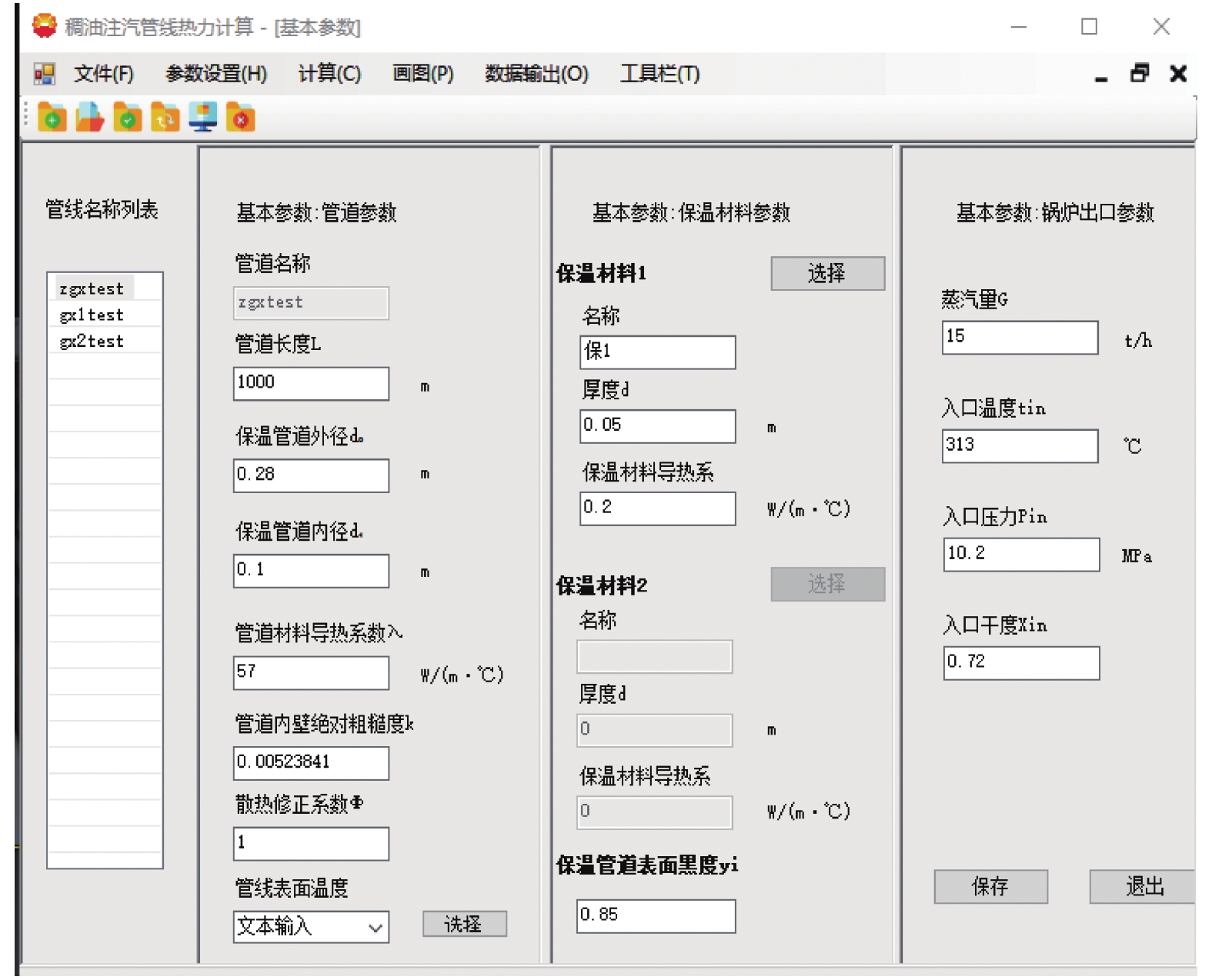Click the inner child window close X
The width and height of the screenshot is (1212, 980).
coord(1177,73)
